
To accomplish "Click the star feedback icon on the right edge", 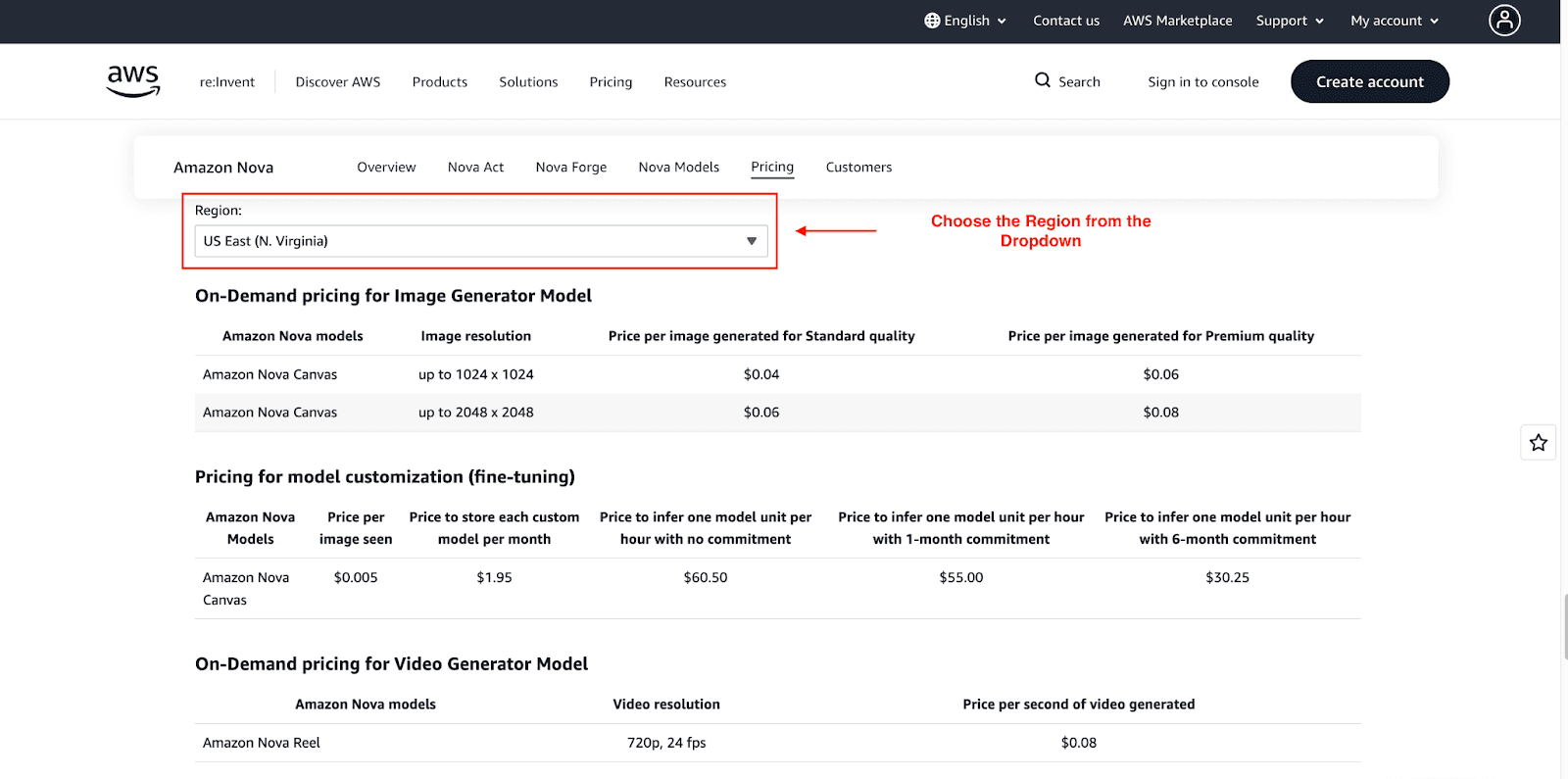I will point(1539,443).
